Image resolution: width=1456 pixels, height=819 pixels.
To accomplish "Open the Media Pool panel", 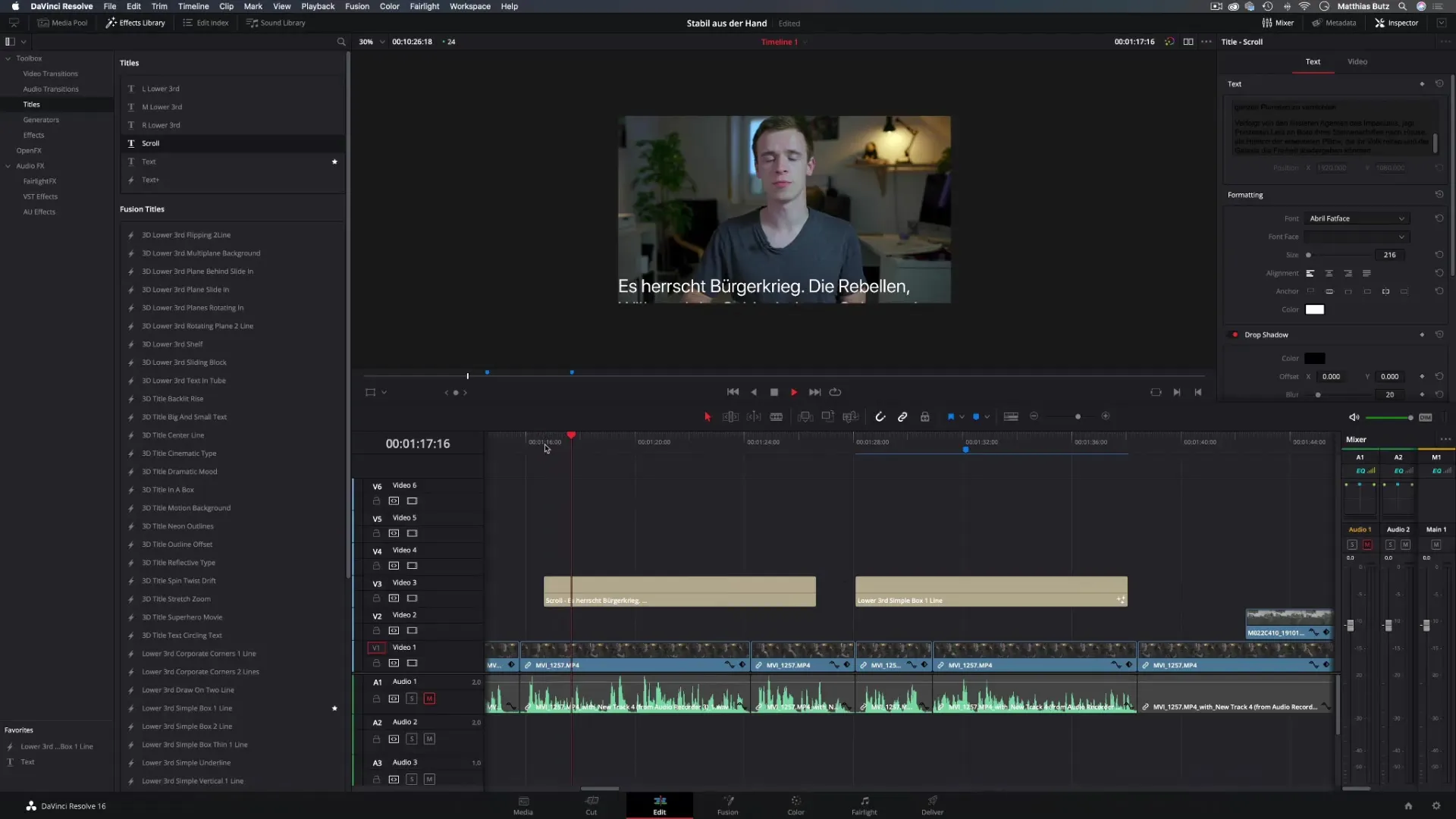I will [x=63, y=23].
